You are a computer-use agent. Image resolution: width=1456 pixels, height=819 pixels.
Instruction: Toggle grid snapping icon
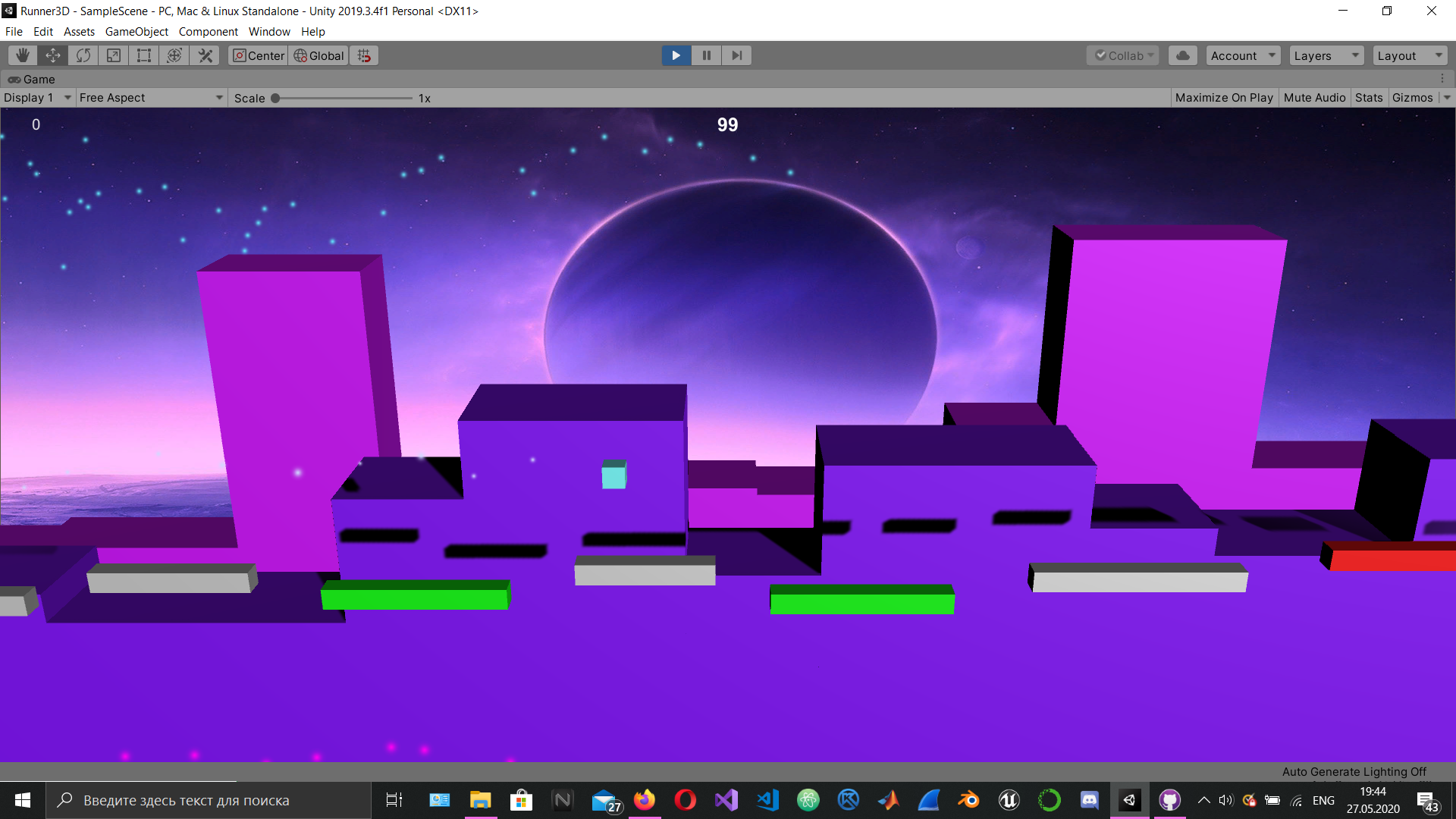click(365, 55)
